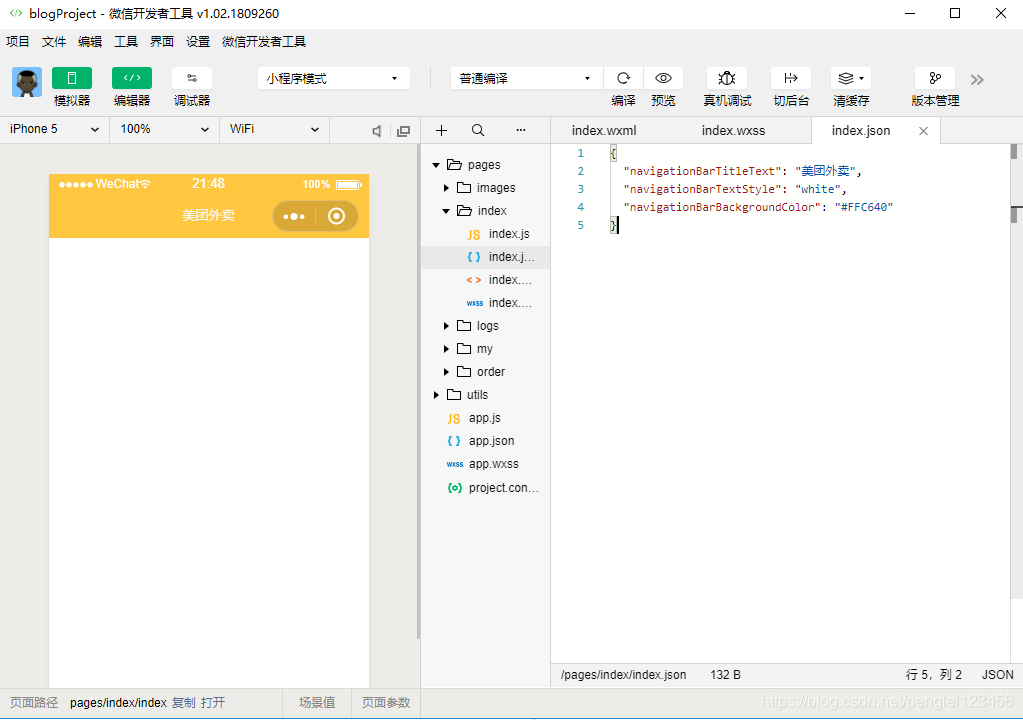This screenshot has height=720, width=1023.
Task: Toggle the Simulator (模拟器) panel button
Action: click(72, 78)
